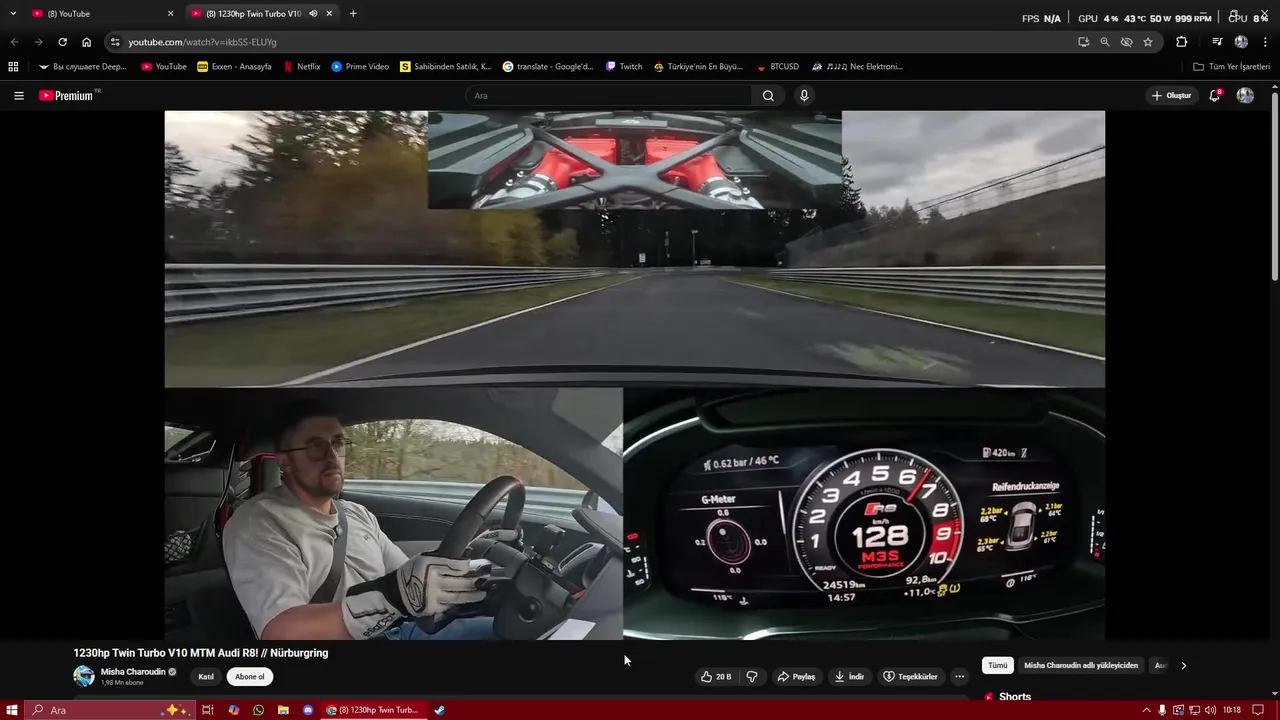Bookmark this page with star icon
The image size is (1280, 720).
pos(1148,42)
